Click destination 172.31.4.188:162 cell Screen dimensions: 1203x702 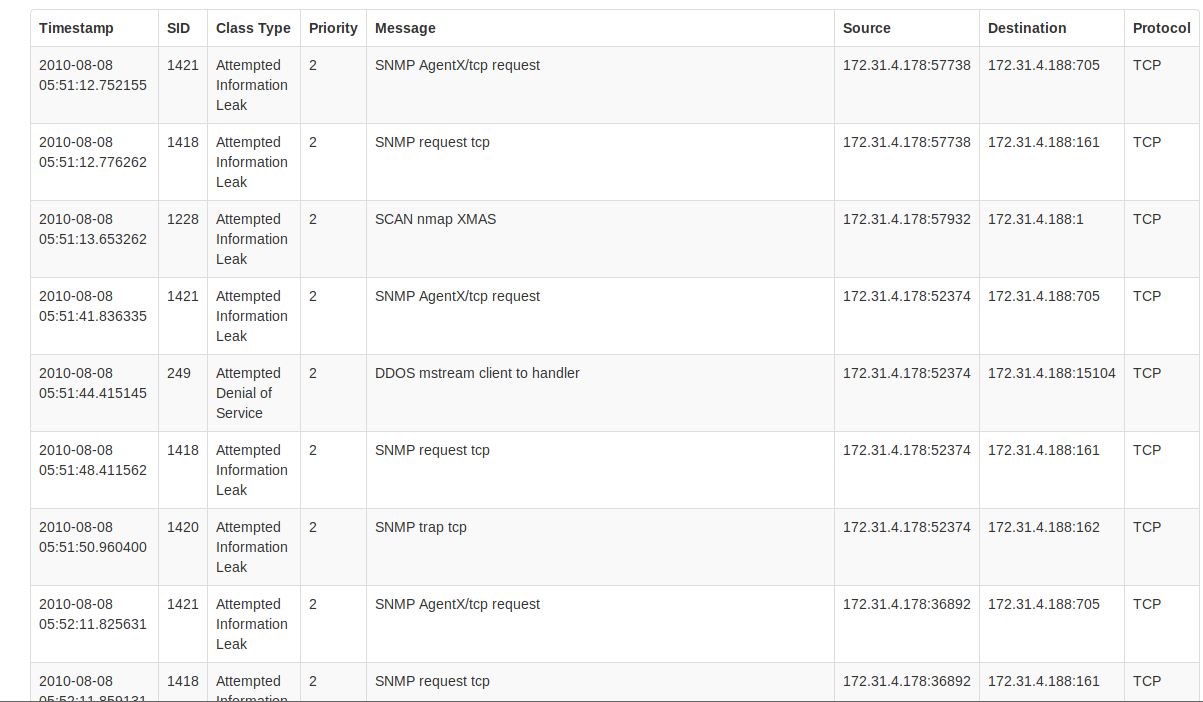1043,527
